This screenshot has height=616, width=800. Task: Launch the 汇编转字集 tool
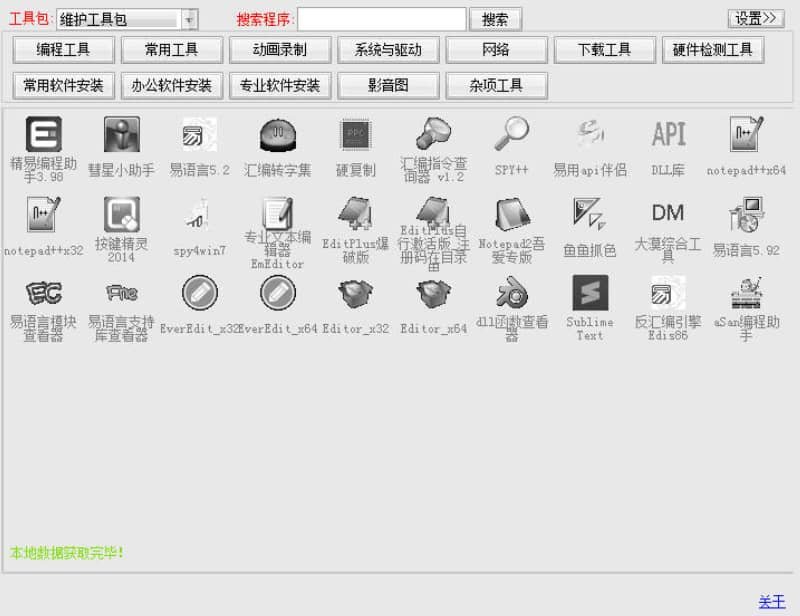click(x=278, y=135)
